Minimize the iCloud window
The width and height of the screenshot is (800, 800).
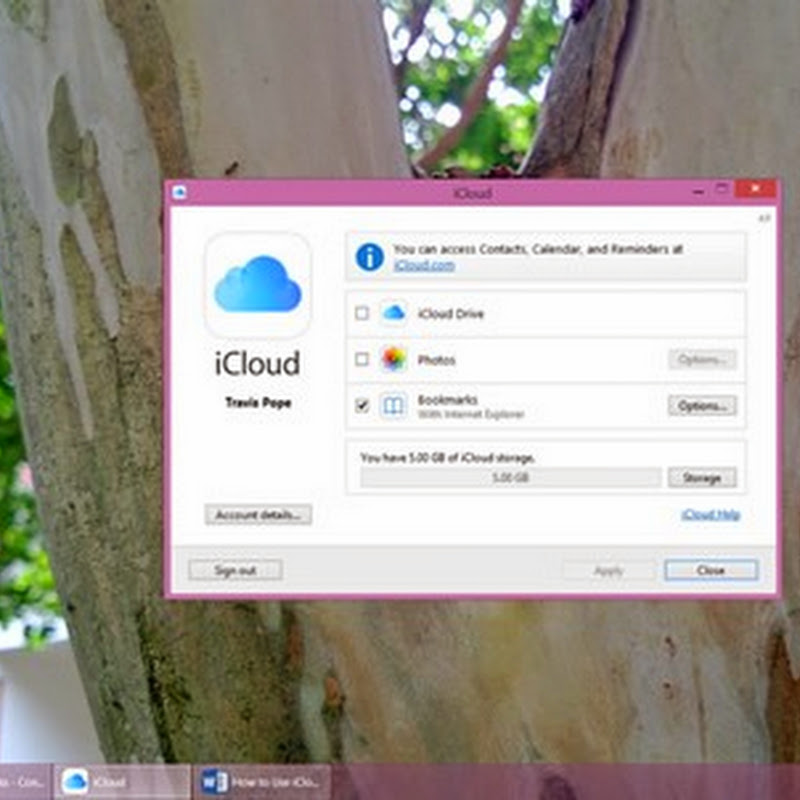[x=698, y=191]
